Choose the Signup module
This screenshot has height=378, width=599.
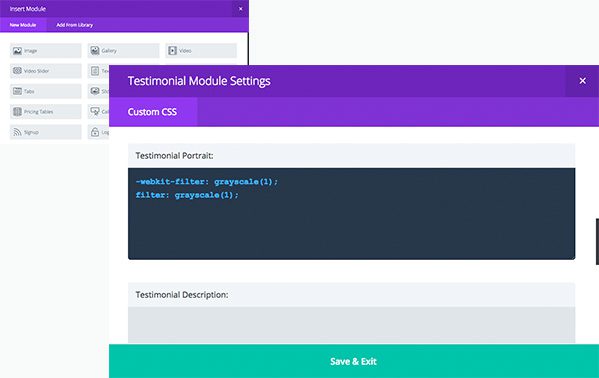tap(45, 132)
